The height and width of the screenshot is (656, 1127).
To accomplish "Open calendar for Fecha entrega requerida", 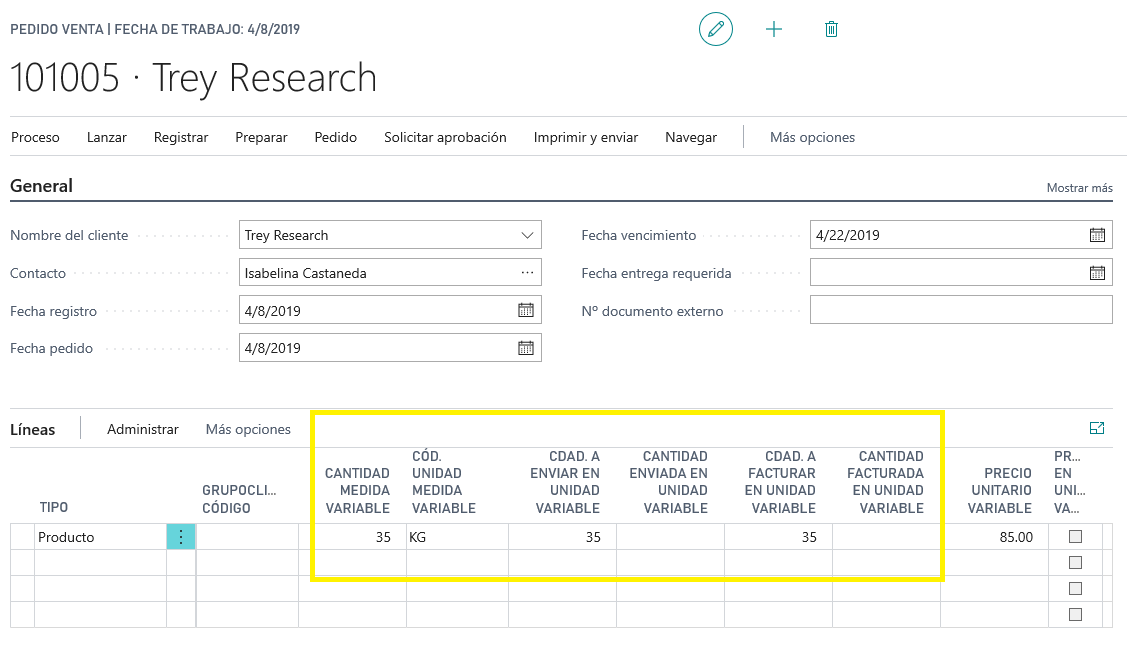I will [x=1097, y=273].
